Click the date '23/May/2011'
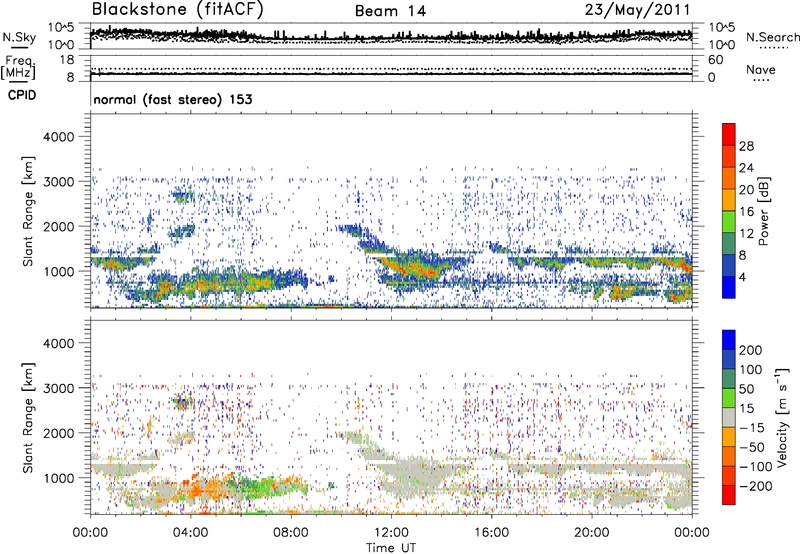 (x=637, y=10)
